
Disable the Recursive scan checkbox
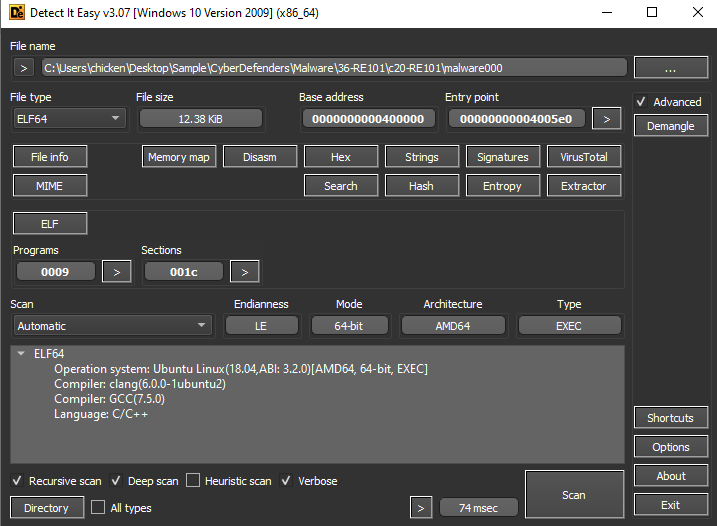tap(18, 481)
